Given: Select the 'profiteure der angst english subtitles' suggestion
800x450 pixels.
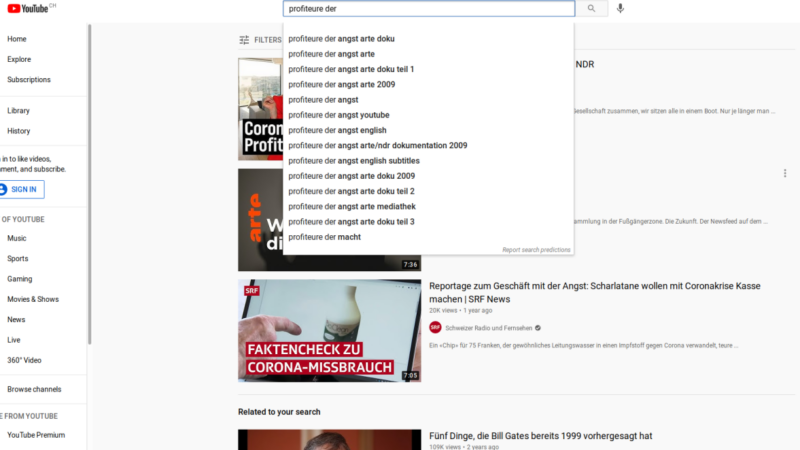Looking at the screenshot, I should coord(429,161).
